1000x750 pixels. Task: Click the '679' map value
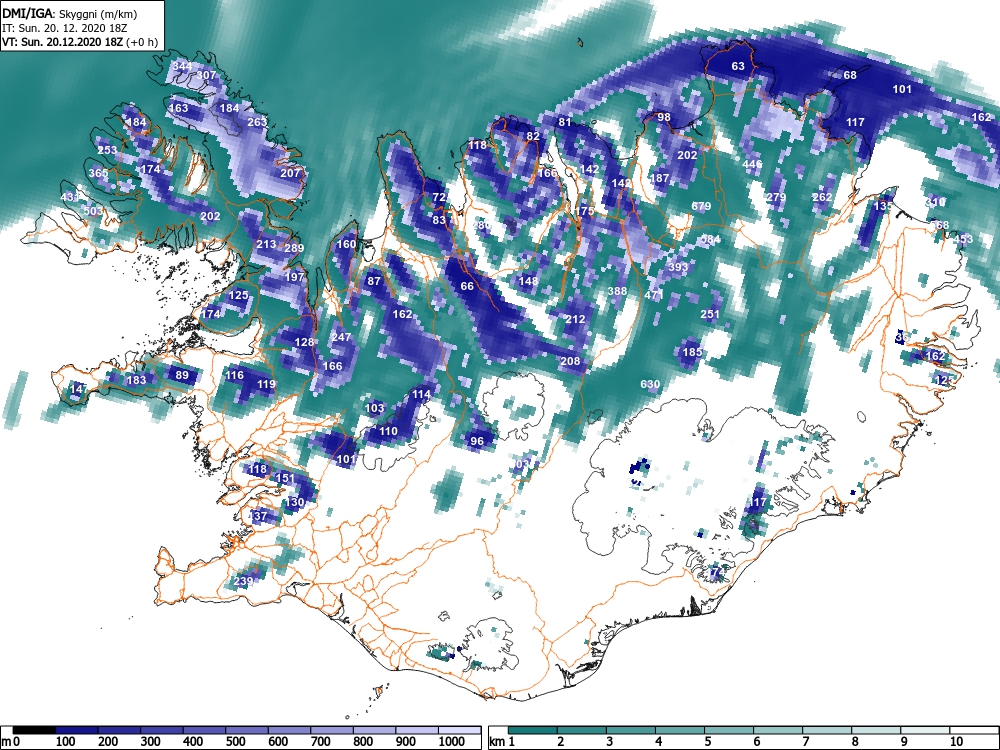point(701,205)
